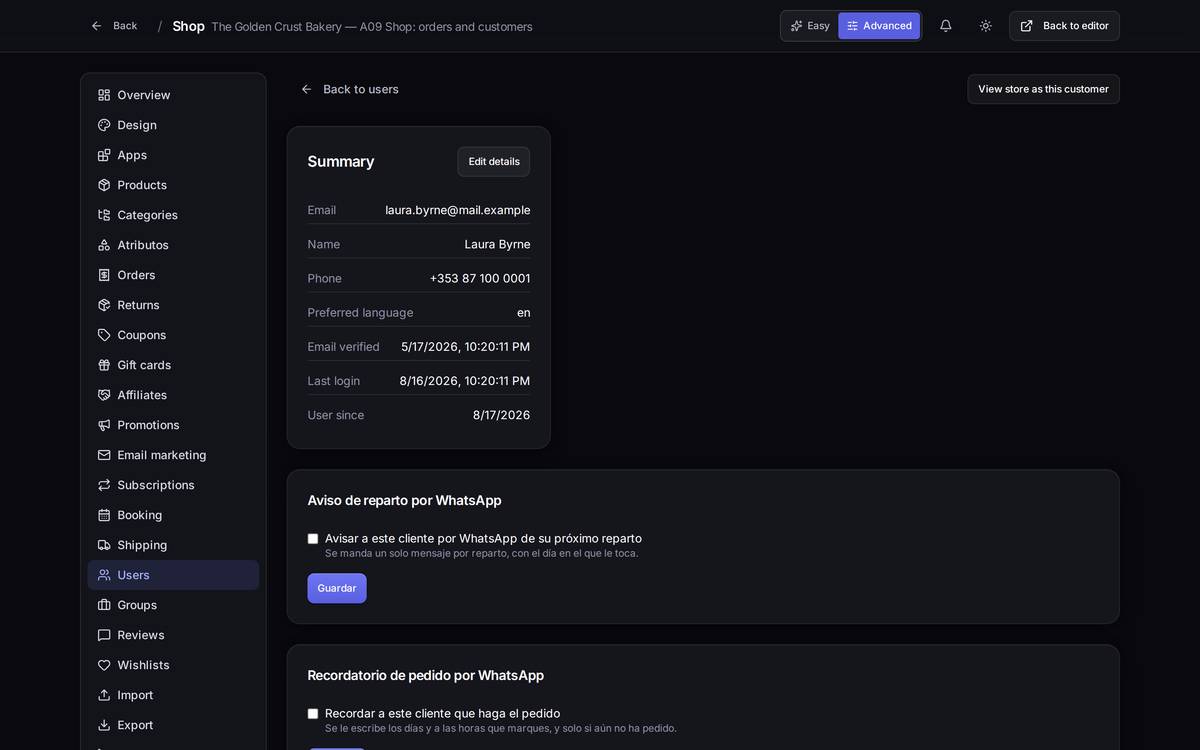Click the Atributos shapes icon
Viewport: 1200px width, 750px height.
104,245
